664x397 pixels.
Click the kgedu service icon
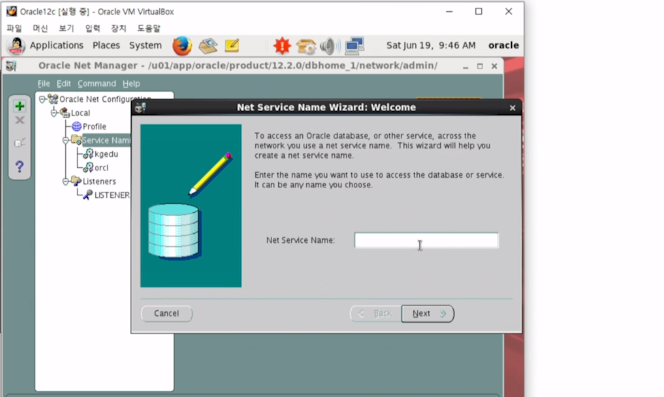(x=88, y=154)
